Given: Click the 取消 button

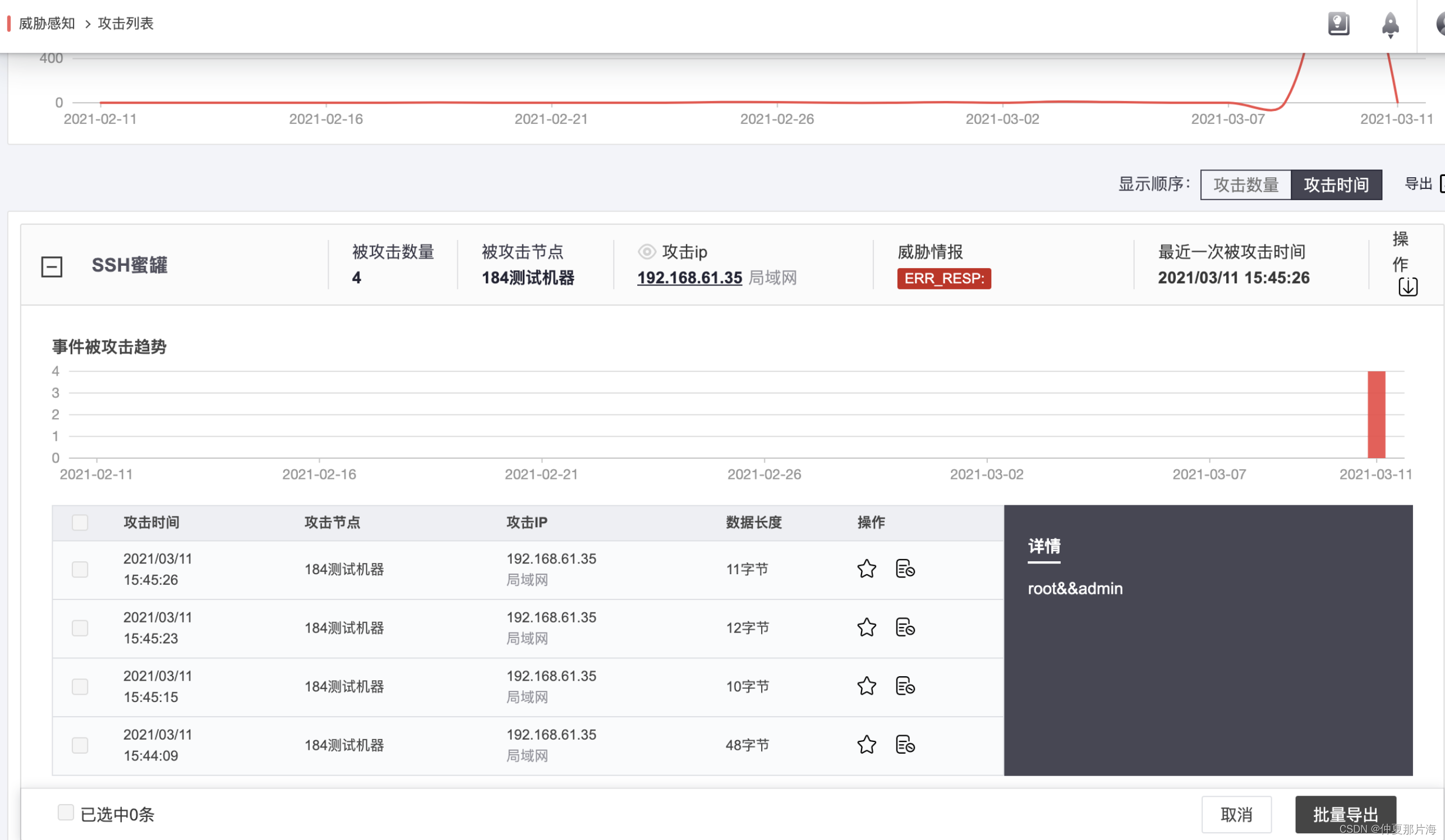Looking at the screenshot, I should coord(1236,815).
